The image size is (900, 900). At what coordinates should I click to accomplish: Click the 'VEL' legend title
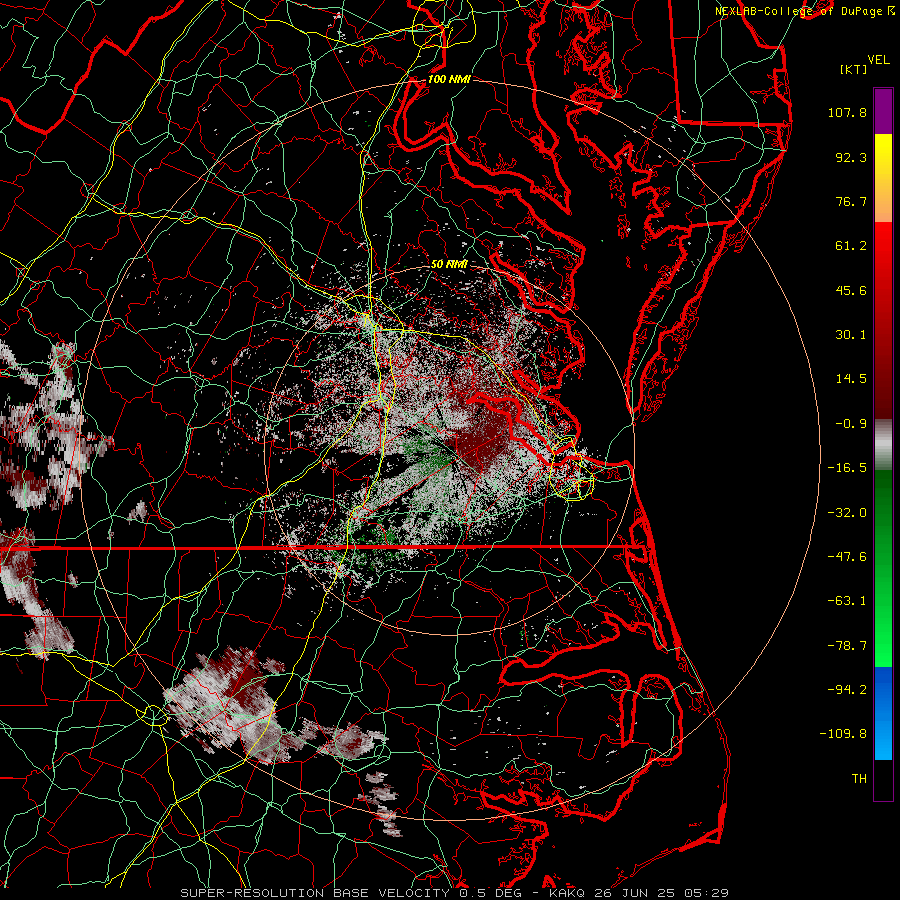pyautogui.click(x=879, y=60)
